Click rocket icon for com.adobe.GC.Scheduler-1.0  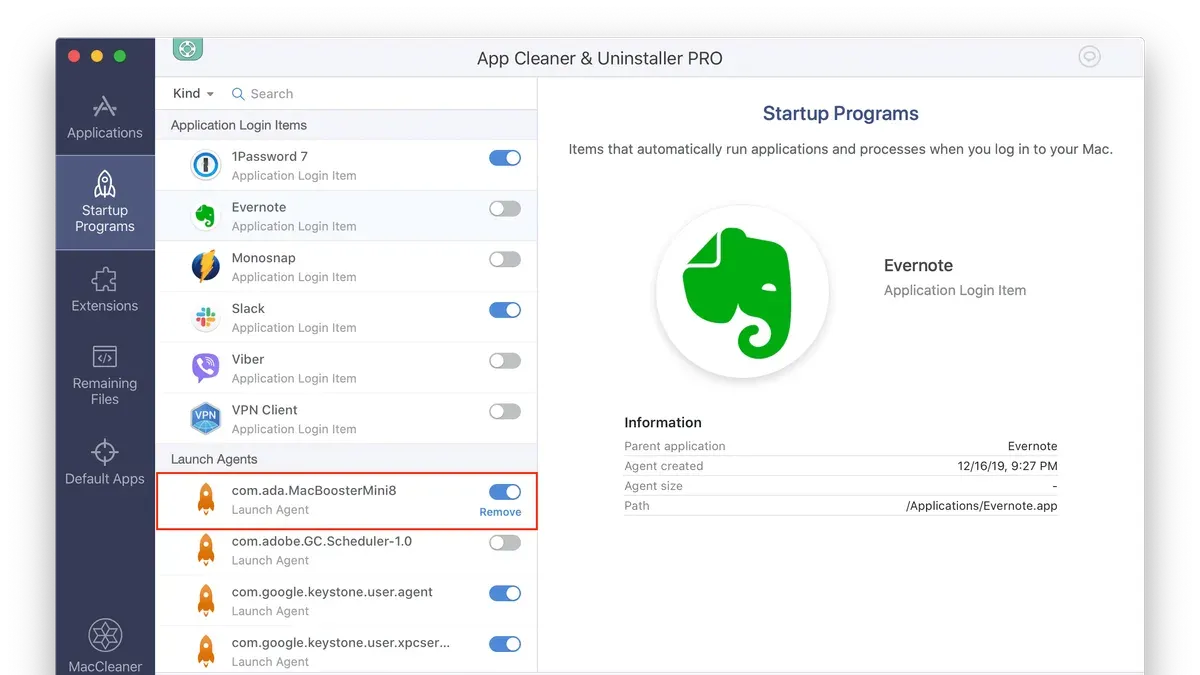coord(206,550)
